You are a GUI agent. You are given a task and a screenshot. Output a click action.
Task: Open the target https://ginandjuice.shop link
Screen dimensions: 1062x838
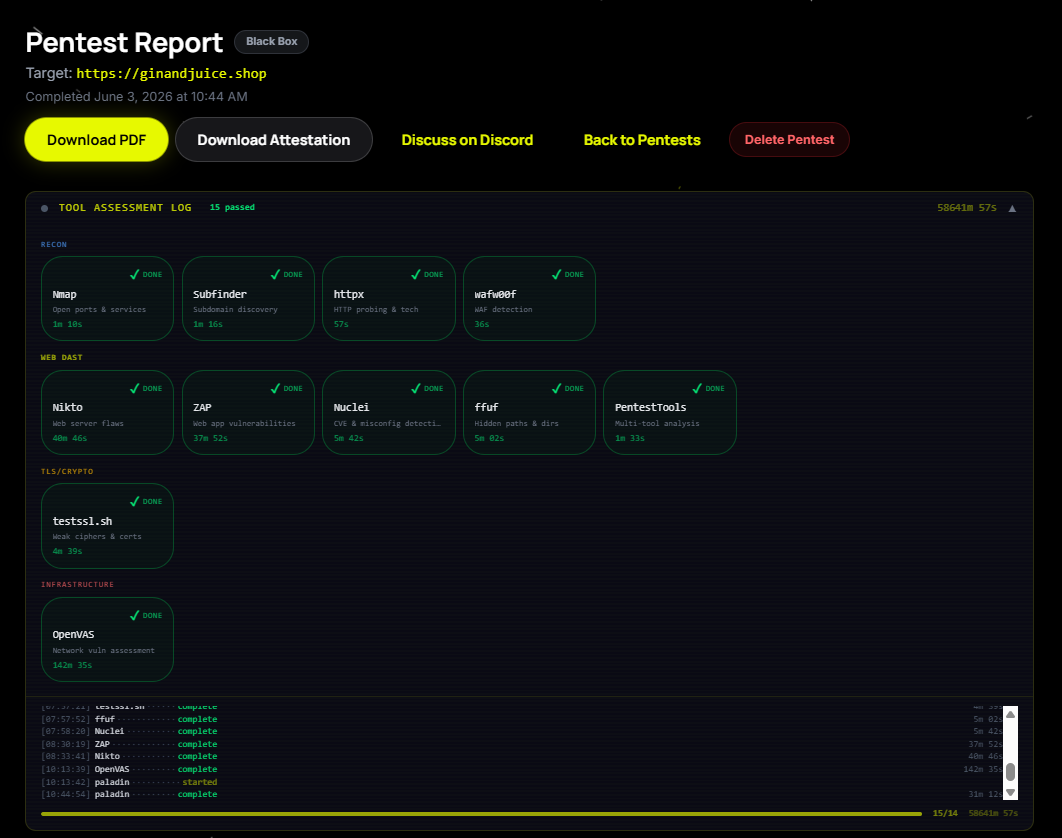tap(171, 73)
